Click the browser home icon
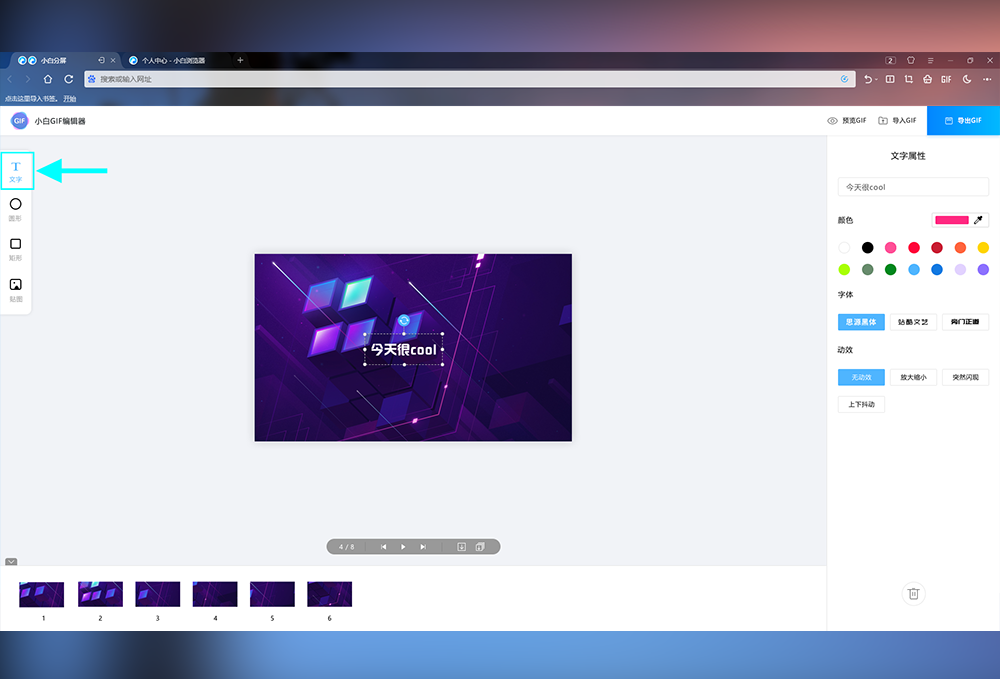This screenshot has width=1000, height=679. pos(48,79)
